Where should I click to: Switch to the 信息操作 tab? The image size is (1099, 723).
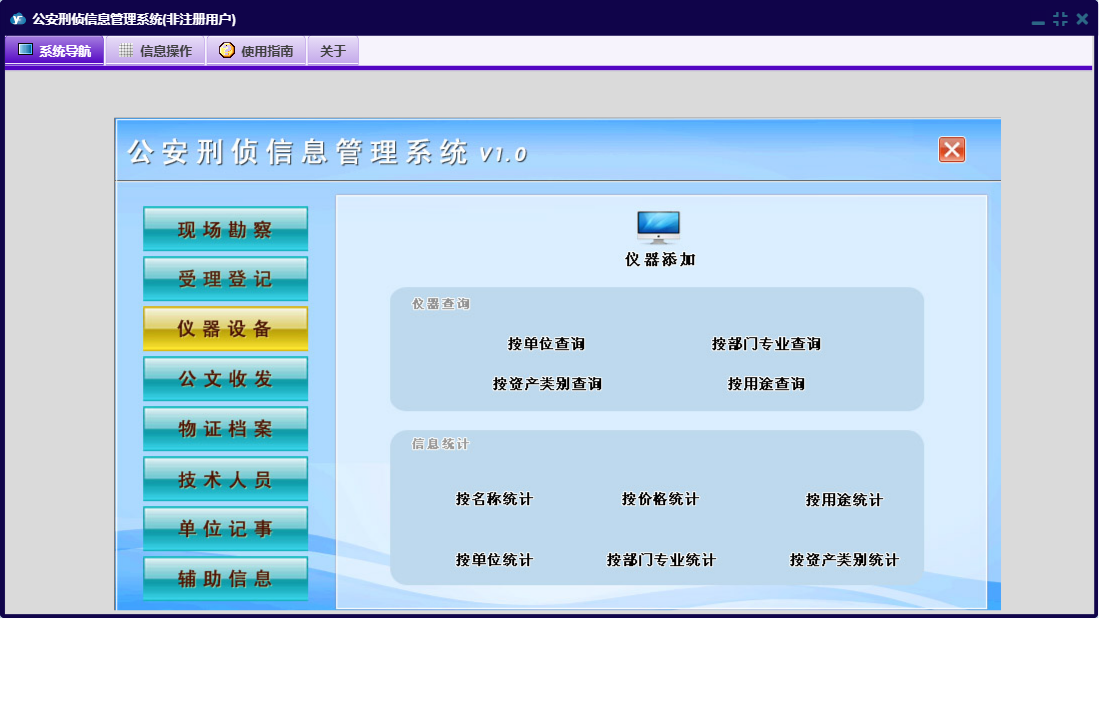(155, 51)
